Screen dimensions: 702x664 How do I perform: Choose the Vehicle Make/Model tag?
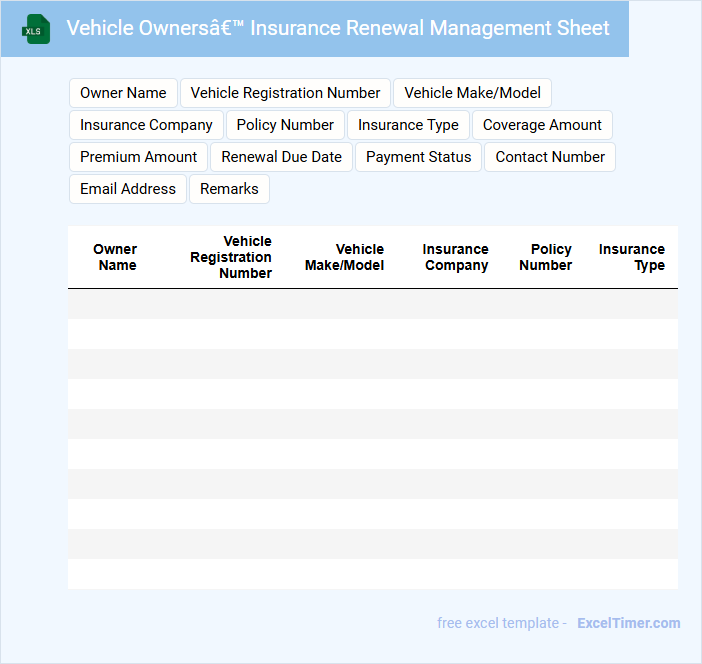click(x=472, y=93)
